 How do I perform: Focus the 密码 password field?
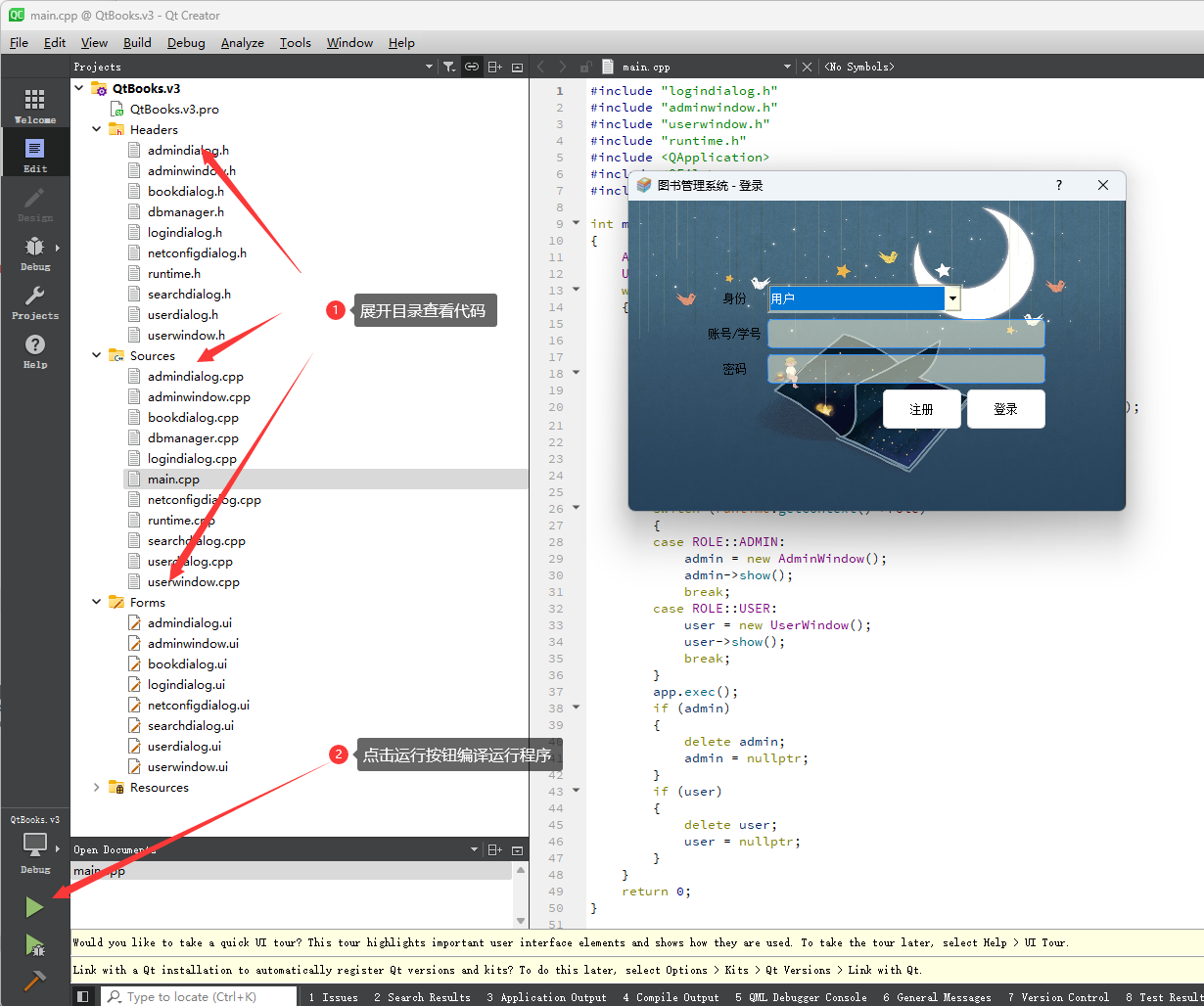[x=906, y=369]
